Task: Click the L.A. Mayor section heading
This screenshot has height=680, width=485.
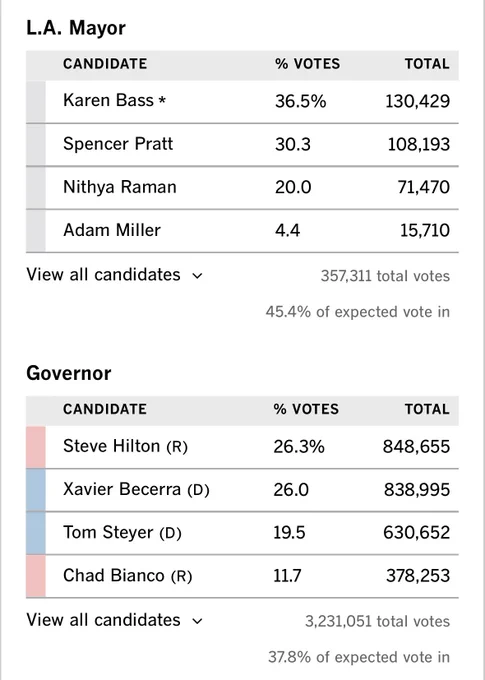Action: click(76, 28)
